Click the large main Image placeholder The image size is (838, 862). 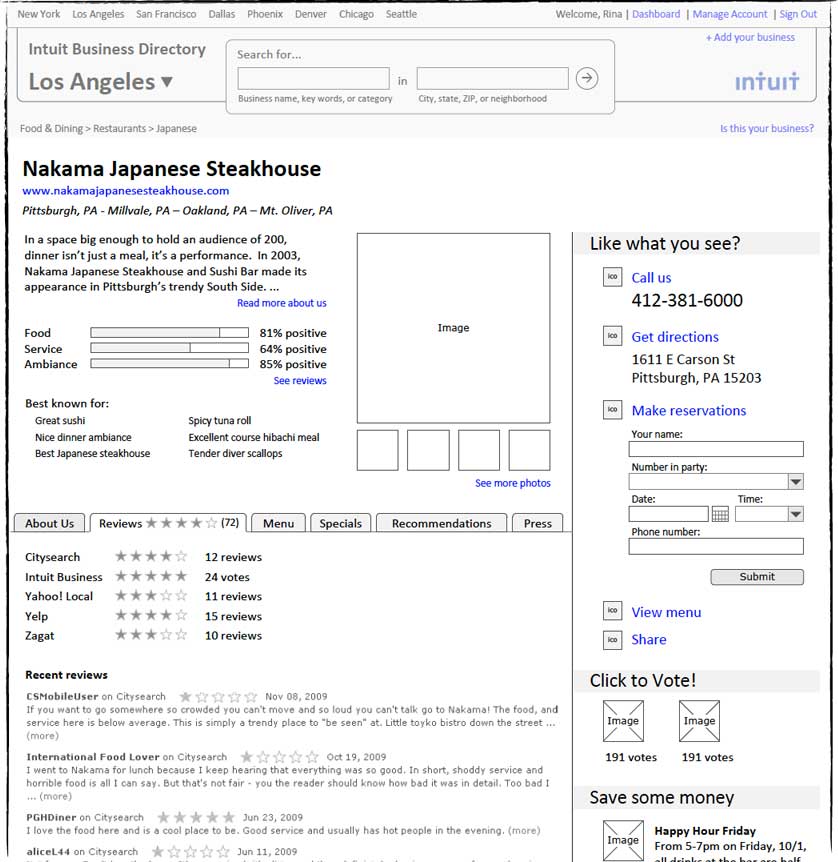click(453, 328)
